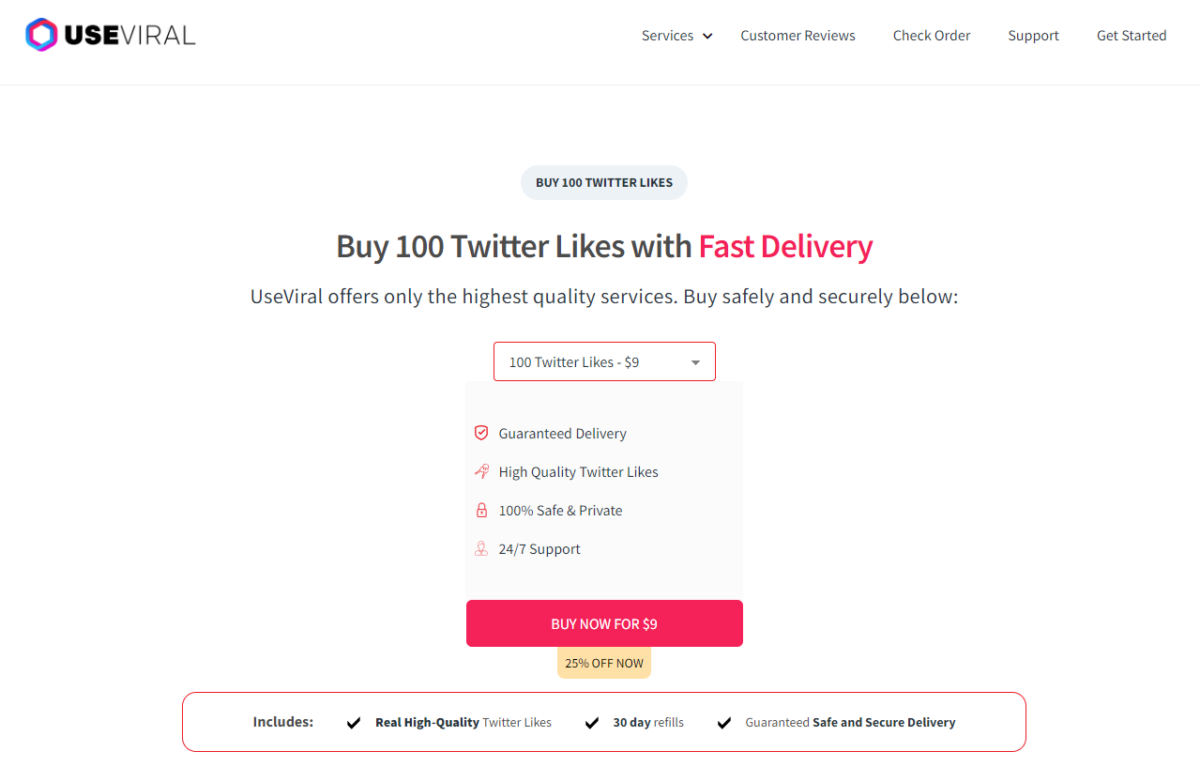Click the checkmark before Real High-Quality Twitter Likes
1200x767 pixels.
pyautogui.click(x=353, y=722)
